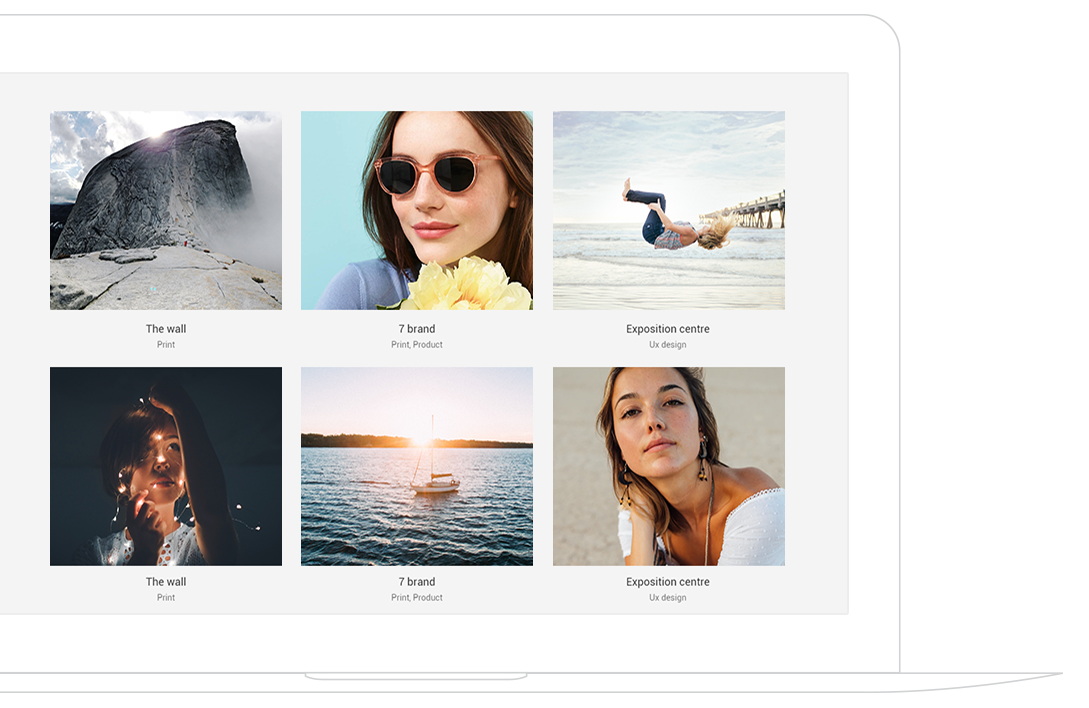Open the beach pier jumping photo
This screenshot has height=708, width=1089.
pos(669,211)
